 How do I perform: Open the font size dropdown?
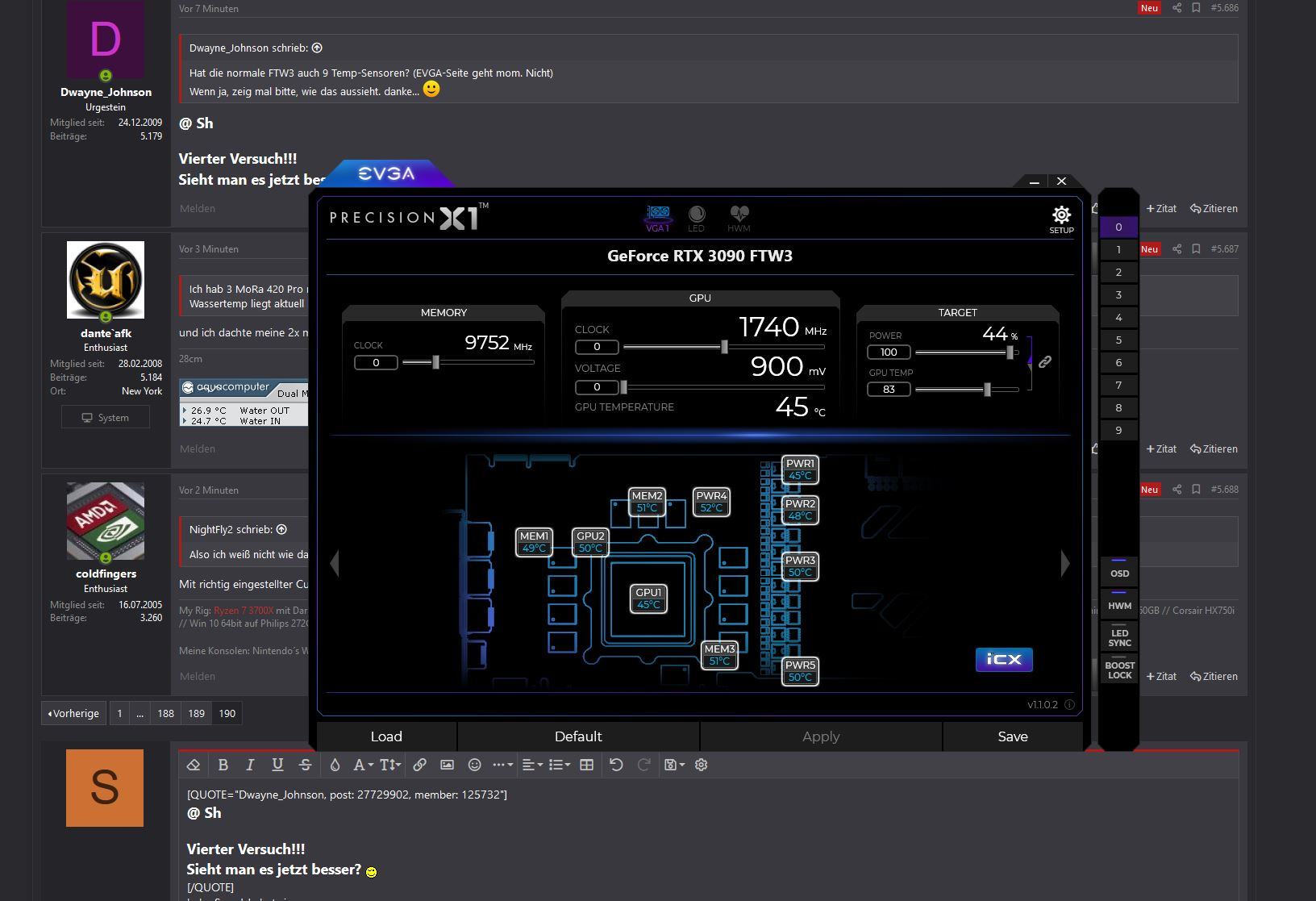[x=390, y=765]
